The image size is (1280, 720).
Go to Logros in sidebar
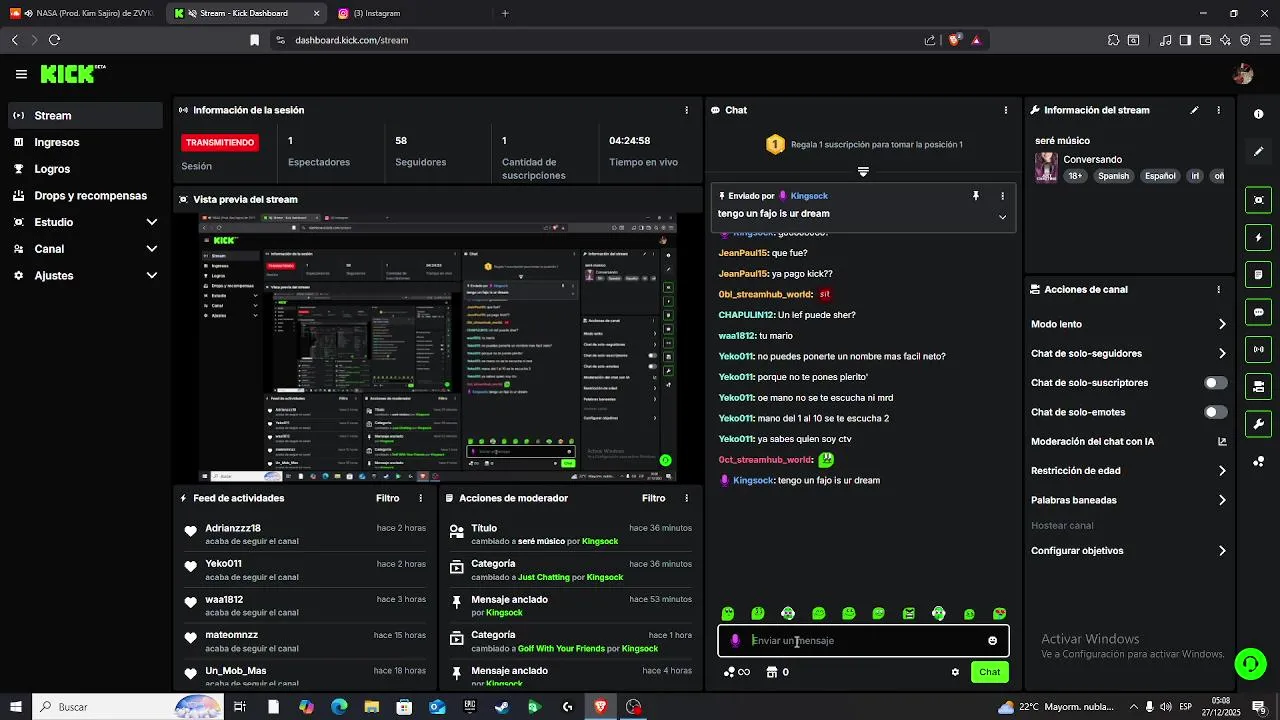(84, 169)
